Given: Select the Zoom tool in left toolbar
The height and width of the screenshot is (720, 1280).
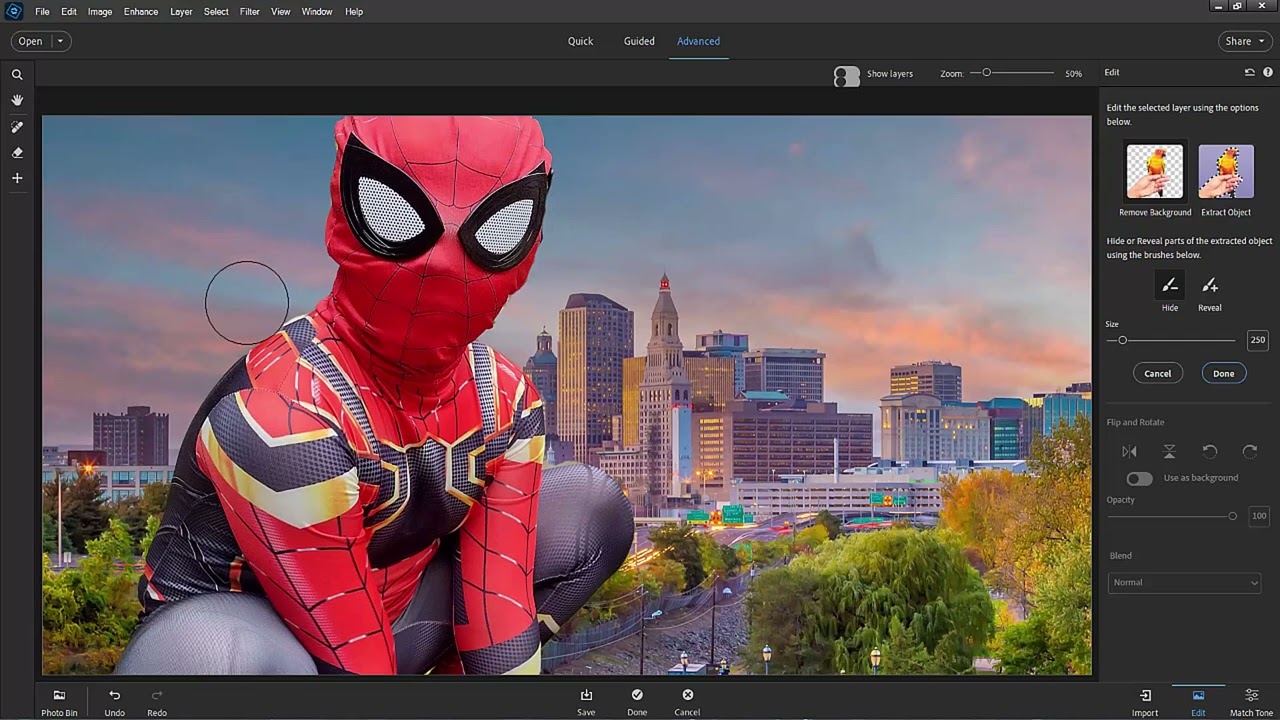Looking at the screenshot, I should 17,75.
